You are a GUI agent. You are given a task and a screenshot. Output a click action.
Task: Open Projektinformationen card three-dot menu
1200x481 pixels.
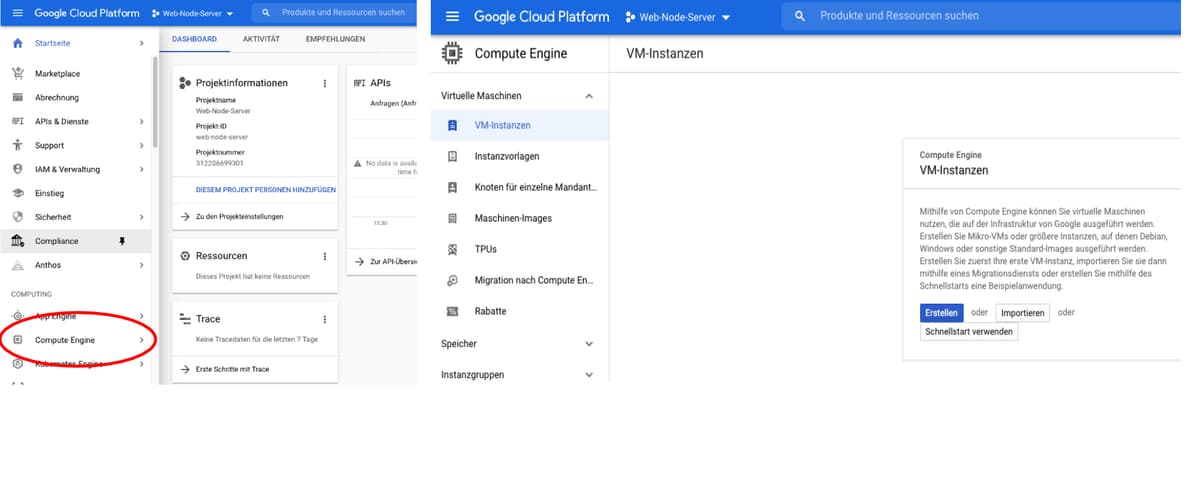pos(324,84)
